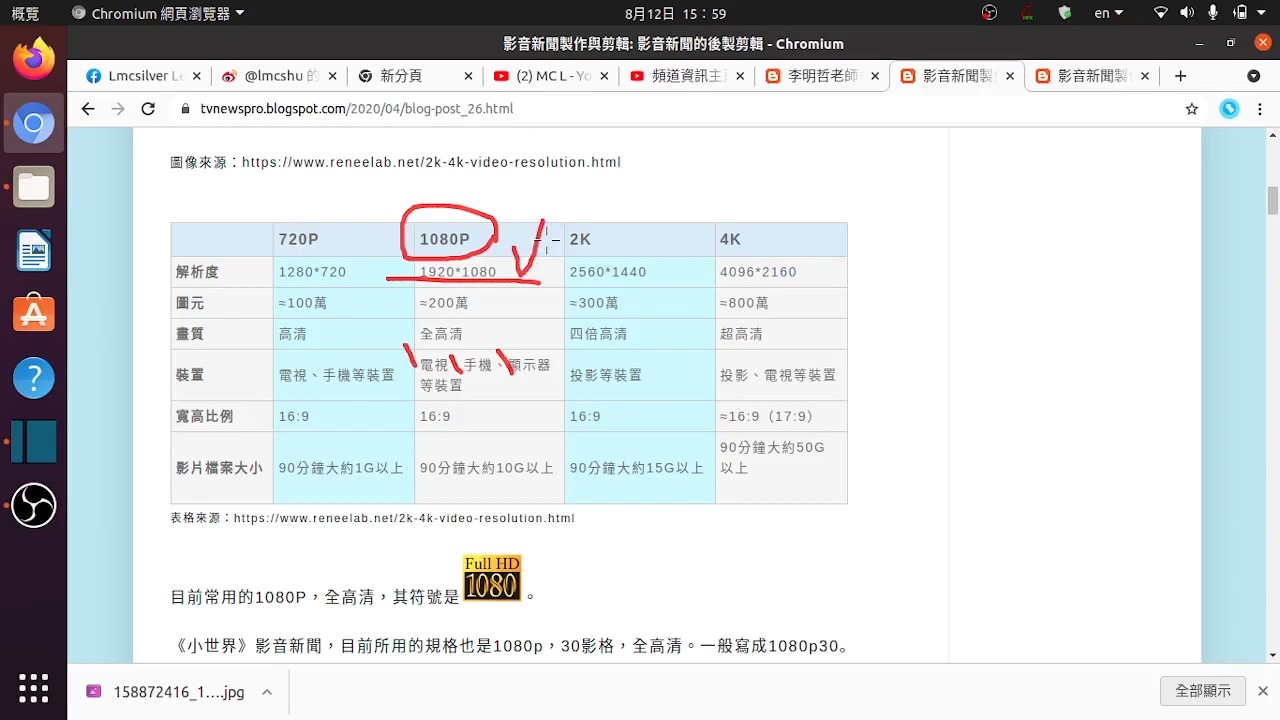The image size is (1280, 720).
Task: Expand the downloaded 158872416_1.jpg chevron
Action: click(x=267, y=691)
